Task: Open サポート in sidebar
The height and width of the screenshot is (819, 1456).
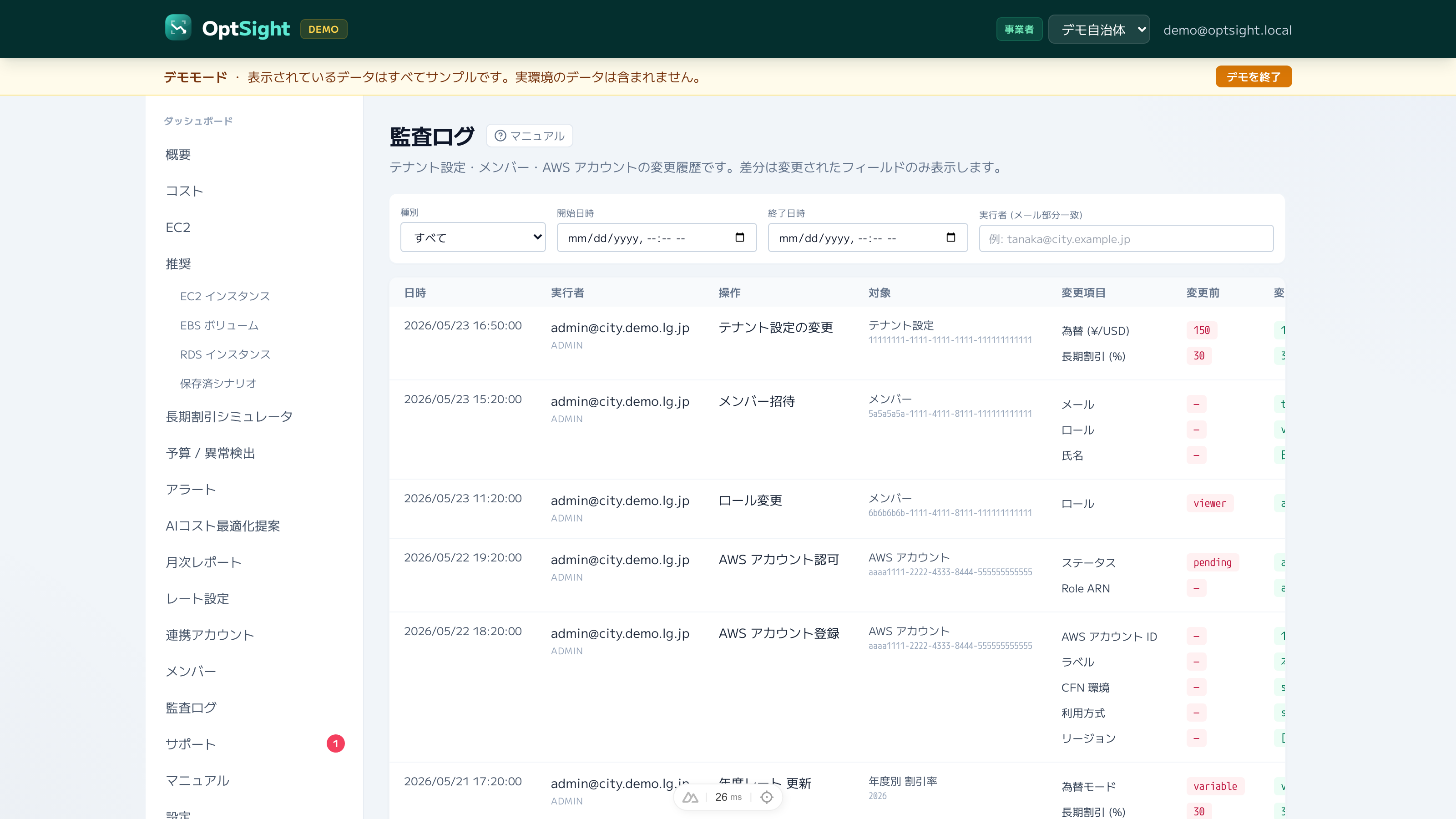Action: (x=191, y=744)
